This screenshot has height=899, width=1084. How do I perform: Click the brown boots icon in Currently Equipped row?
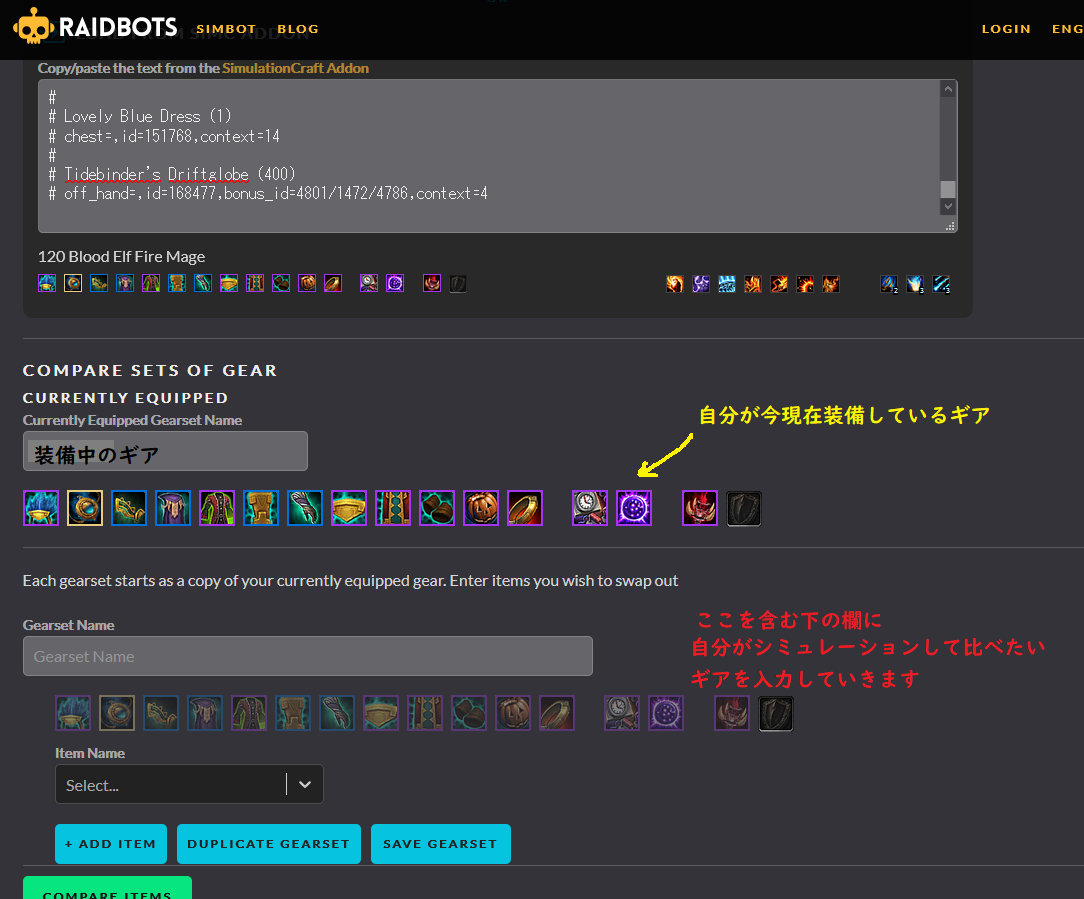pos(437,508)
